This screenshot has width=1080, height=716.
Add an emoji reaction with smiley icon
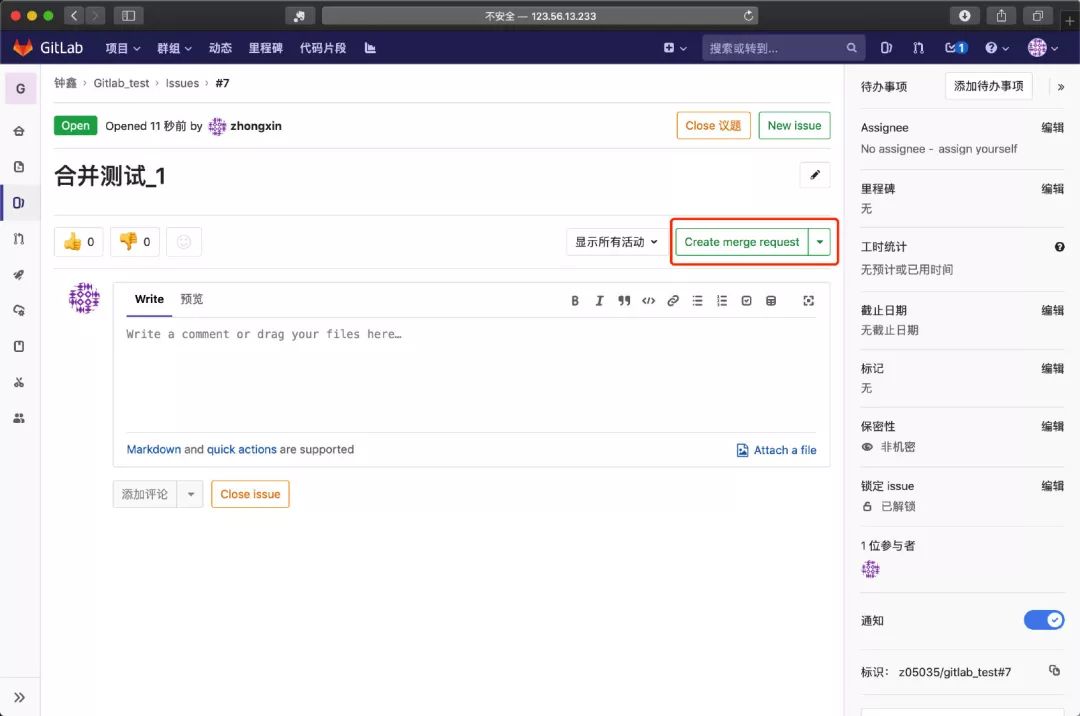[x=184, y=242]
